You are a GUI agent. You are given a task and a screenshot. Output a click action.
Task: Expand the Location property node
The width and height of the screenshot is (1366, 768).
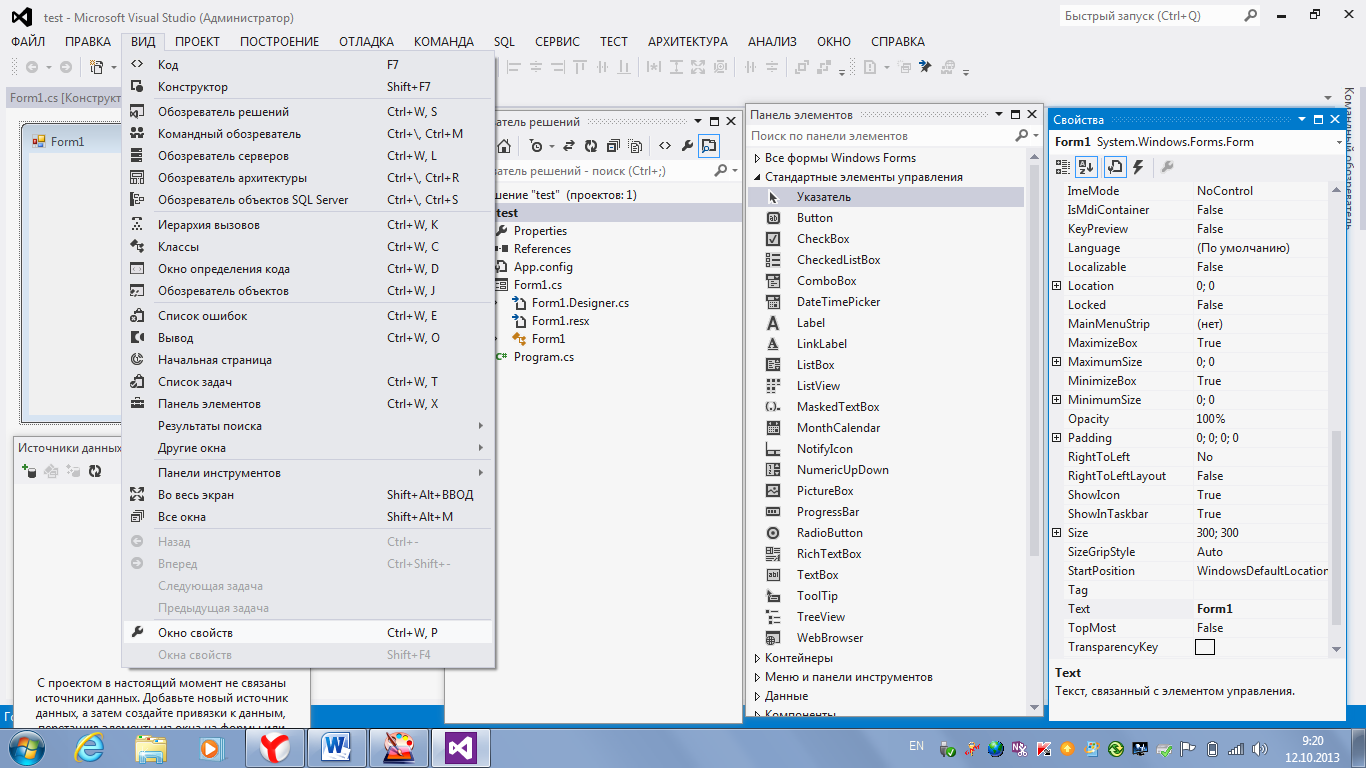point(1057,286)
